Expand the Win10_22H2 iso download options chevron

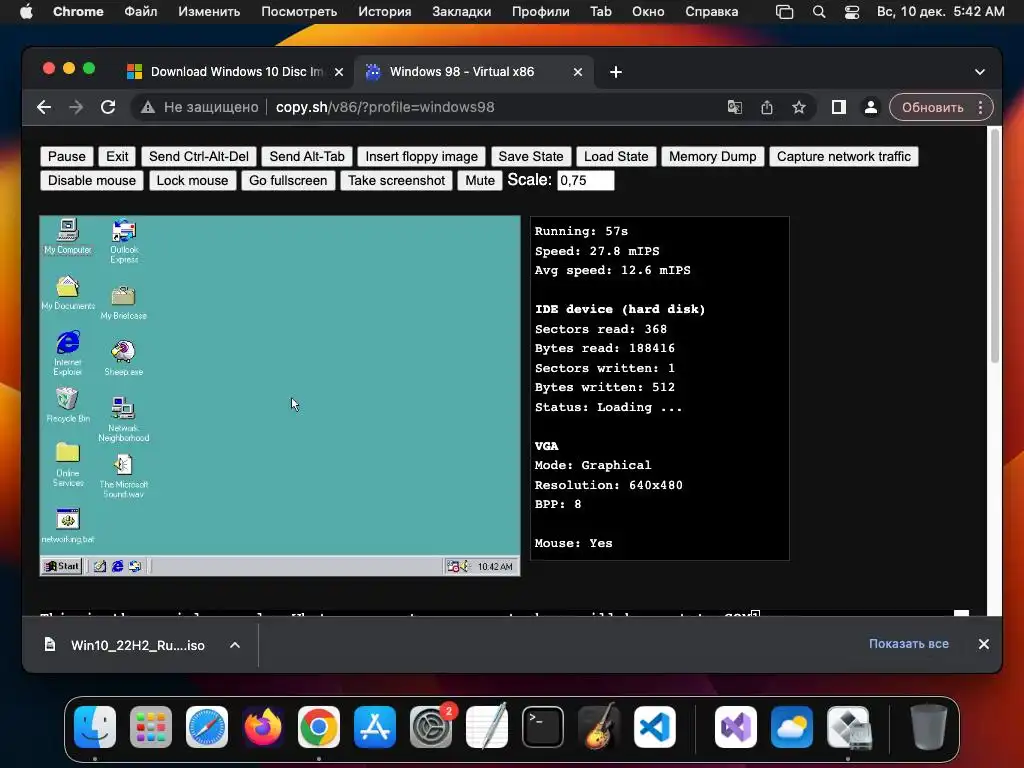235,645
